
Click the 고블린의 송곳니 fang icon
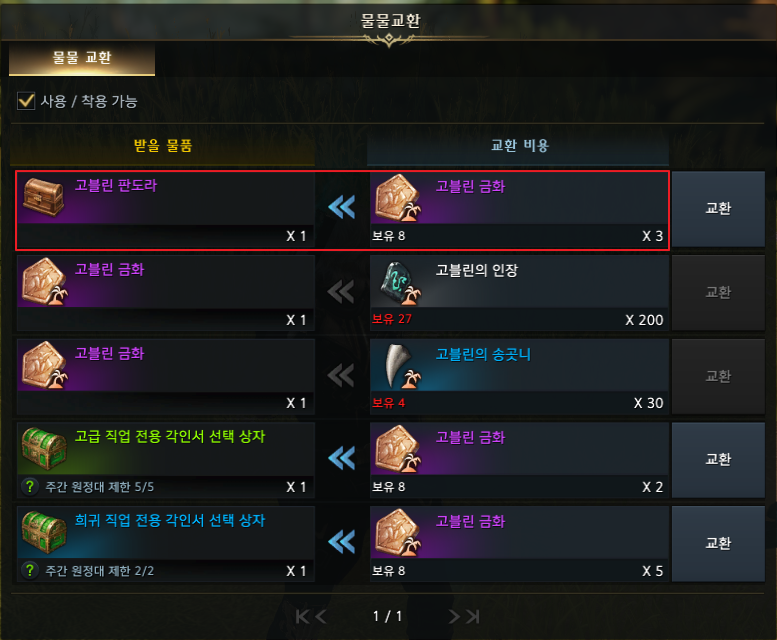point(400,366)
